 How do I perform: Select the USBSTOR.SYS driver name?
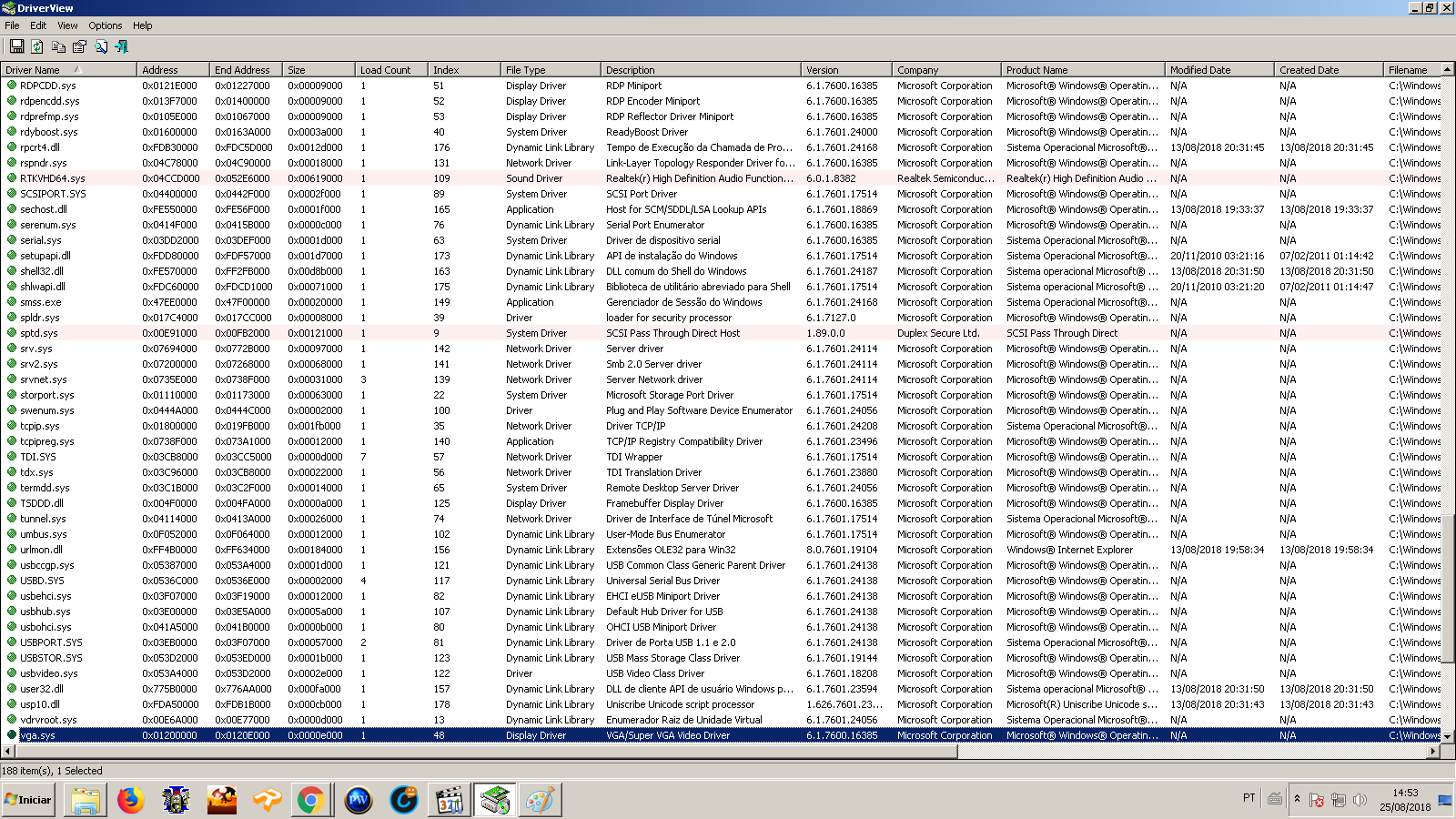click(51, 658)
